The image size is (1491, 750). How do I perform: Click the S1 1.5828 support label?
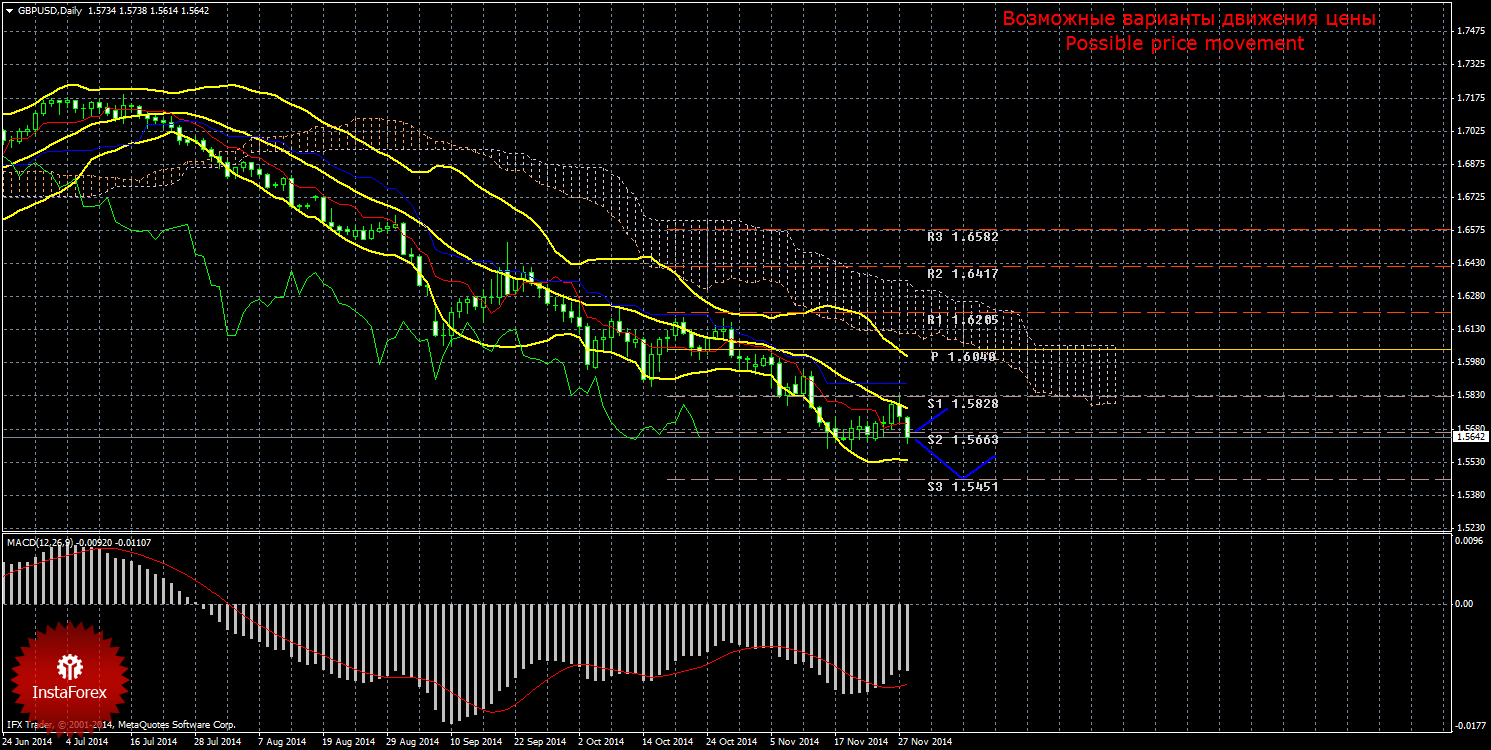(962, 403)
